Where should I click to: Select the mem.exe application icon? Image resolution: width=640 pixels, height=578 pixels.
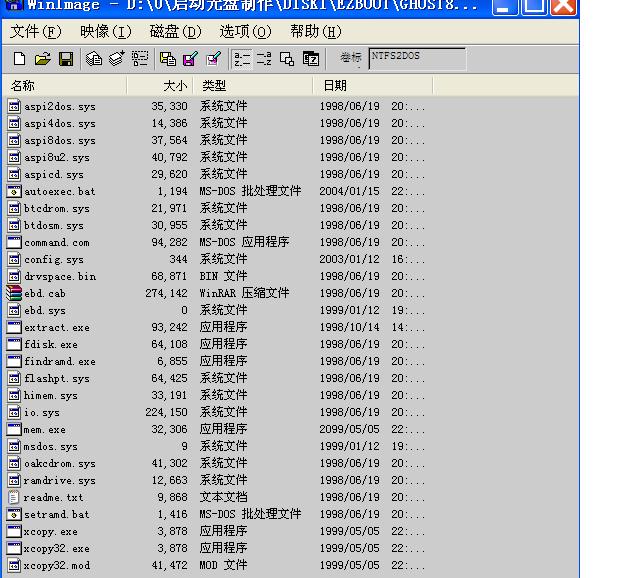point(14,429)
